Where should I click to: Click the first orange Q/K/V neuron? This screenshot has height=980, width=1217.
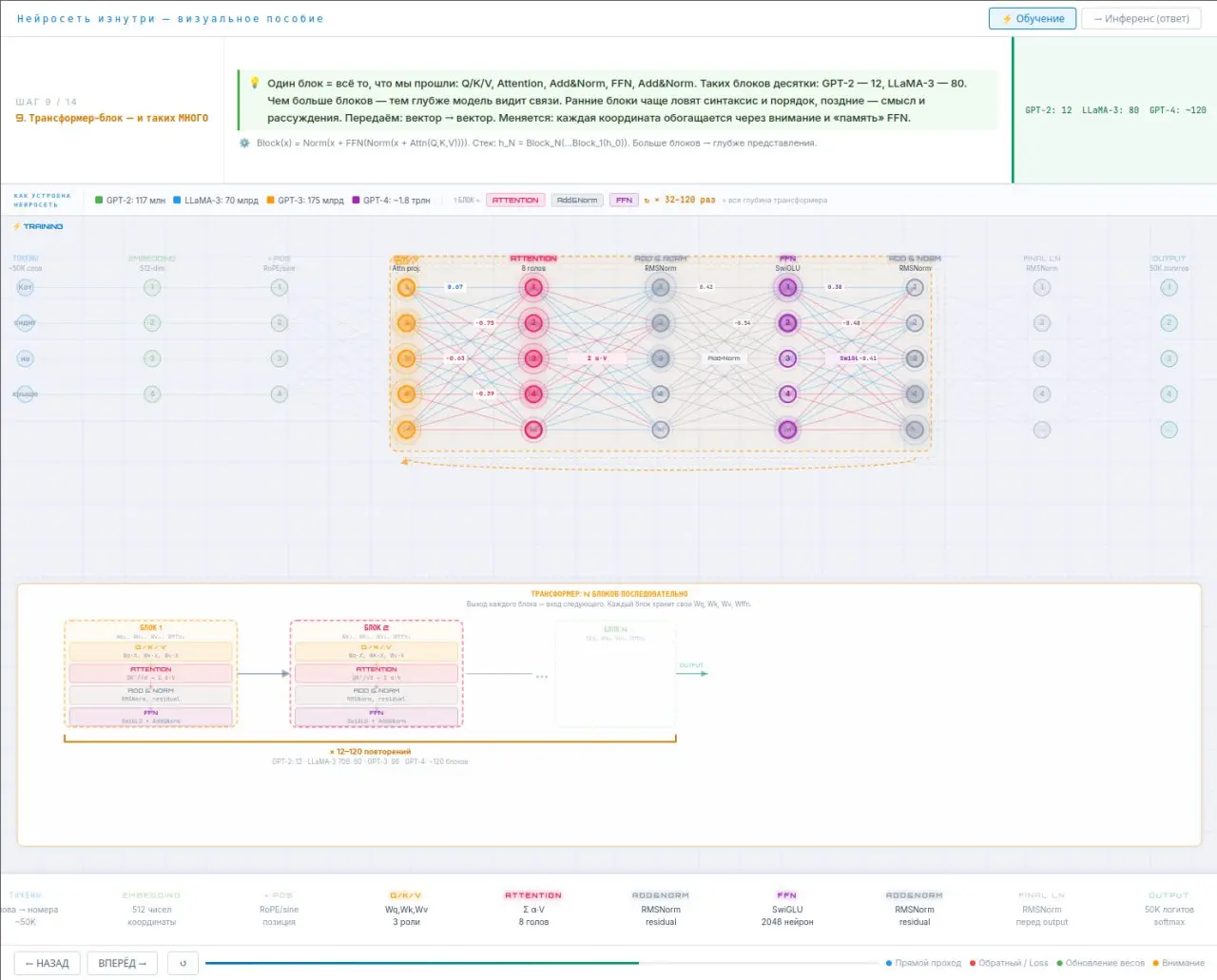tap(406, 288)
